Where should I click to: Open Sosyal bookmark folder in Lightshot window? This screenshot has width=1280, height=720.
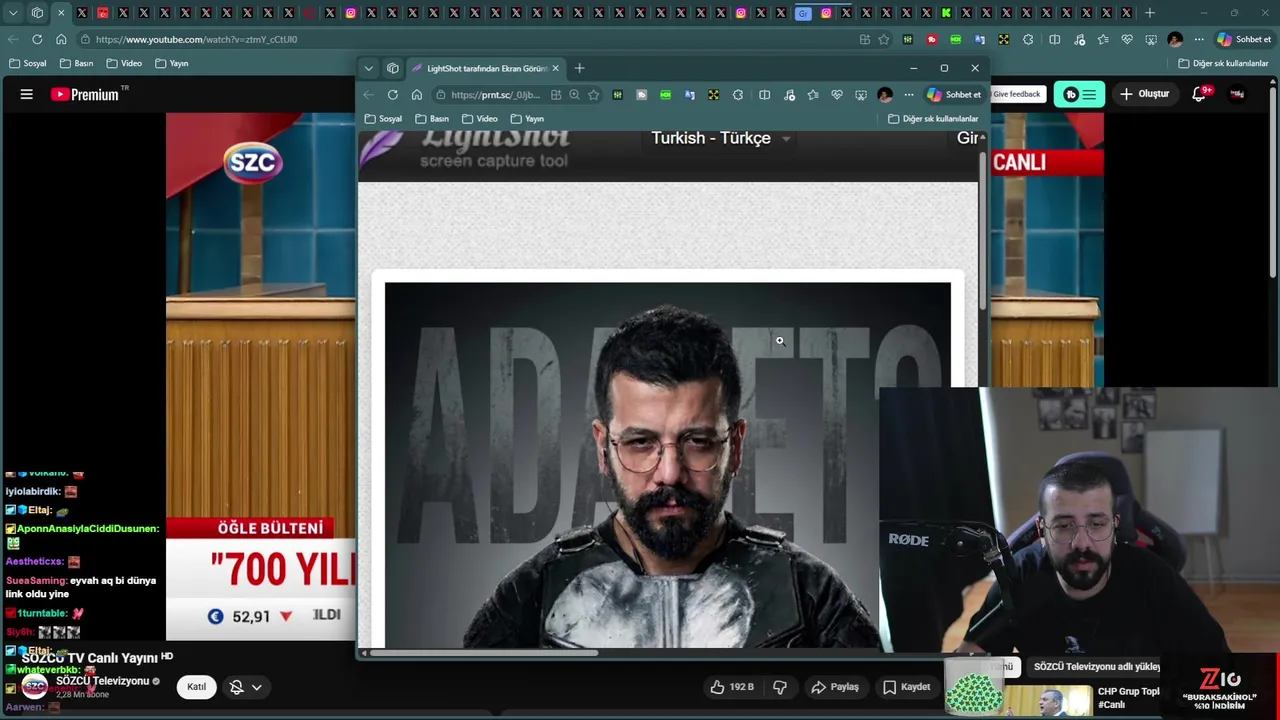click(x=383, y=118)
